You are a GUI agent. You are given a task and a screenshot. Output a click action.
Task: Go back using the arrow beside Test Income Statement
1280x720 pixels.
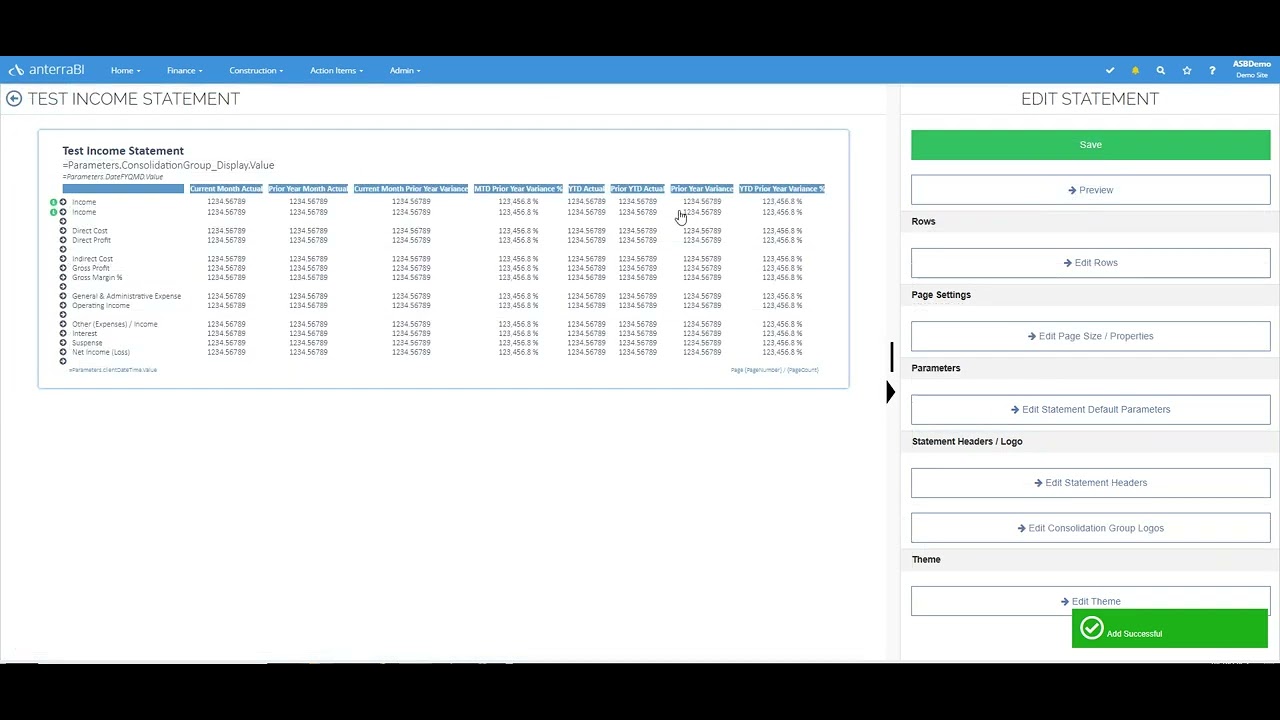[x=14, y=98]
